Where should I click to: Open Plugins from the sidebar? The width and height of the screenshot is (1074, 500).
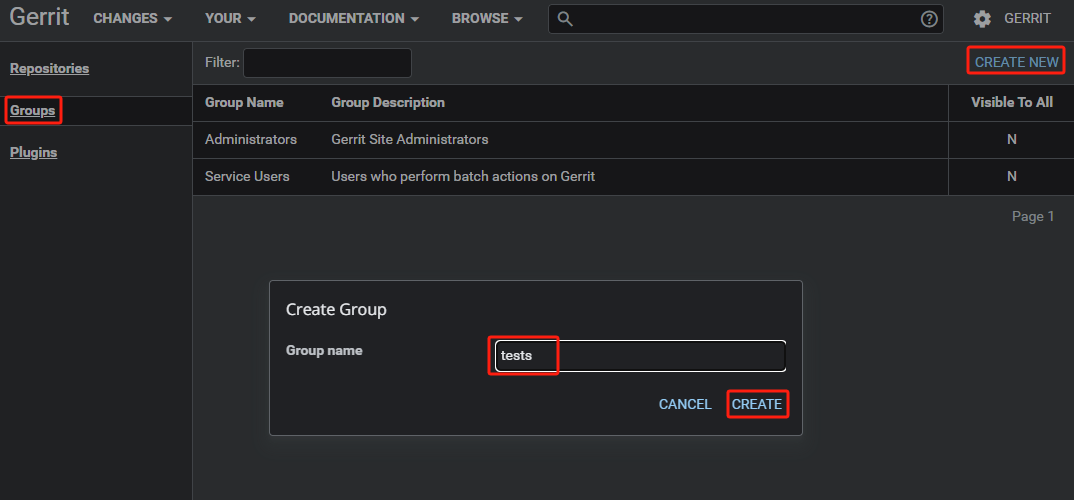pos(33,153)
